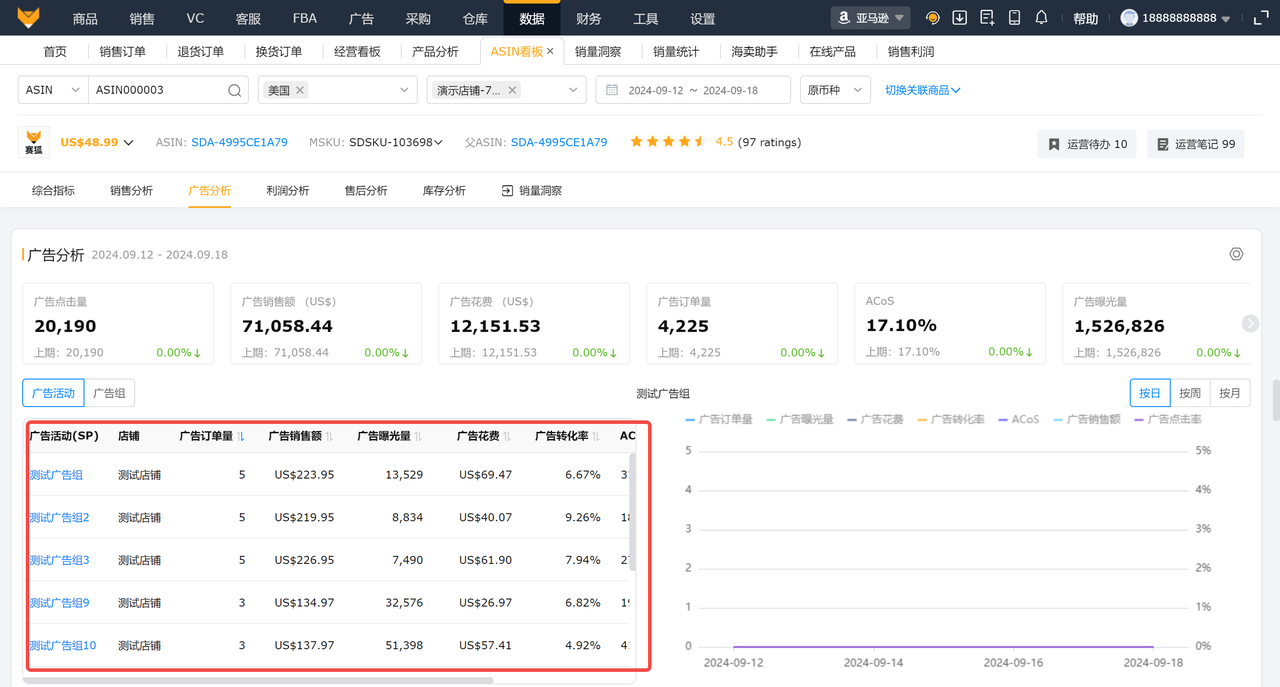Switch chart view to 按月
Image resolution: width=1280 pixels, height=687 pixels.
point(1229,393)
